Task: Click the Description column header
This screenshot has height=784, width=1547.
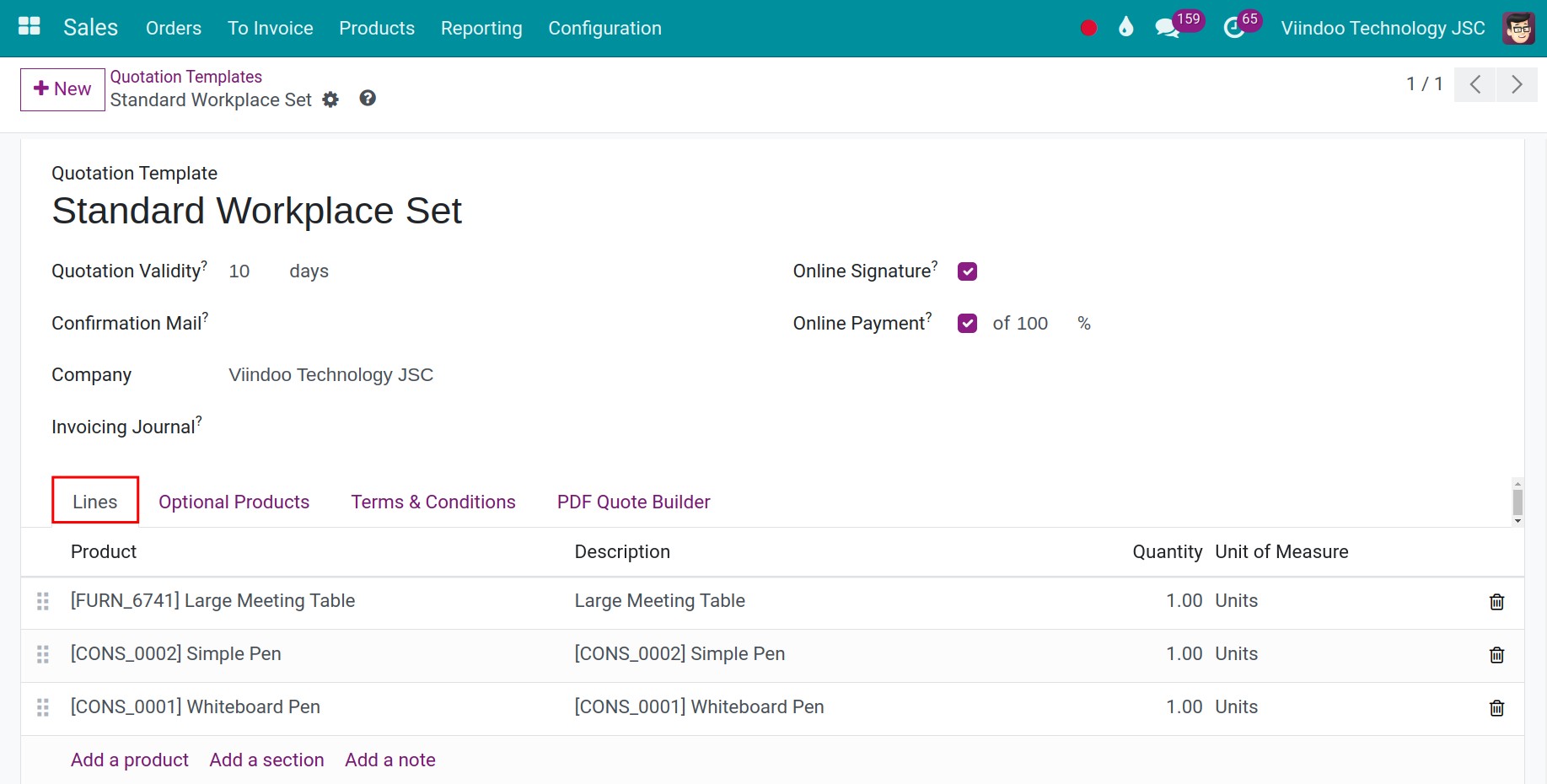Action: tap(622, 551)
